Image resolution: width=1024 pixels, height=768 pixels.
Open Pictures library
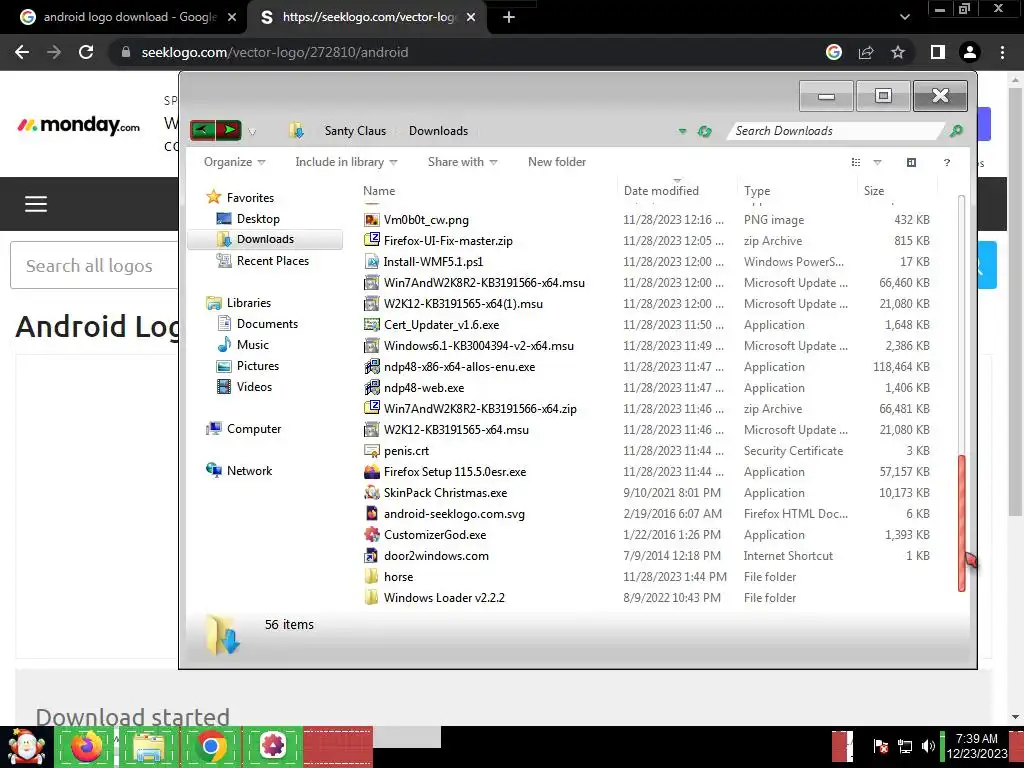coord(258,366)
